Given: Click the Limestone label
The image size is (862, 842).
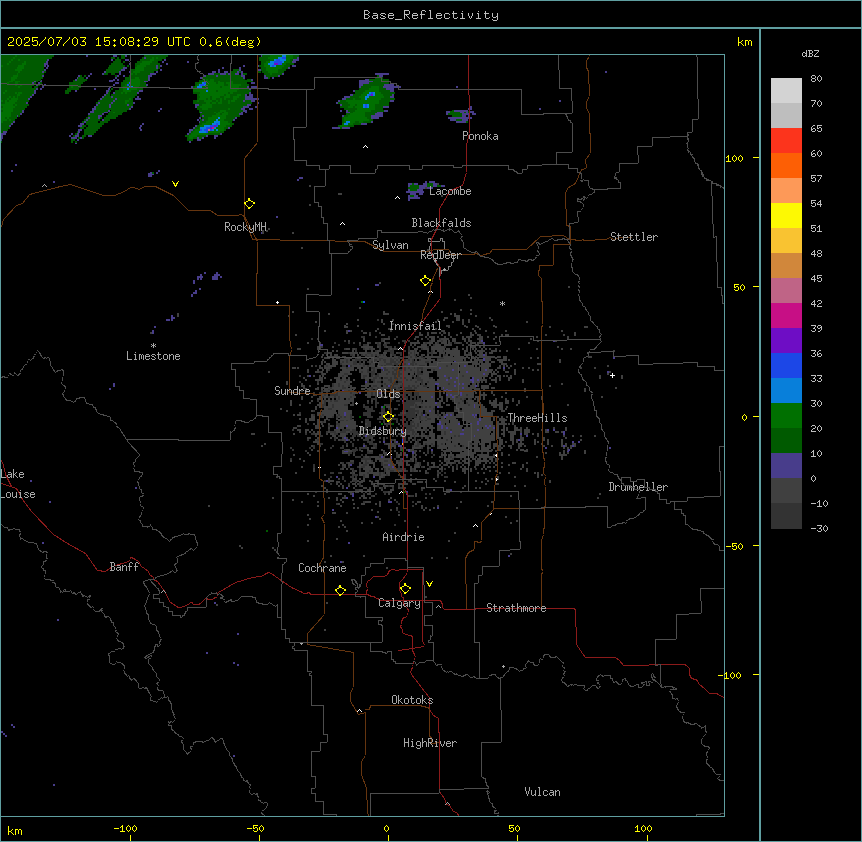Looking at the screenshot, I should pos(153,356).
